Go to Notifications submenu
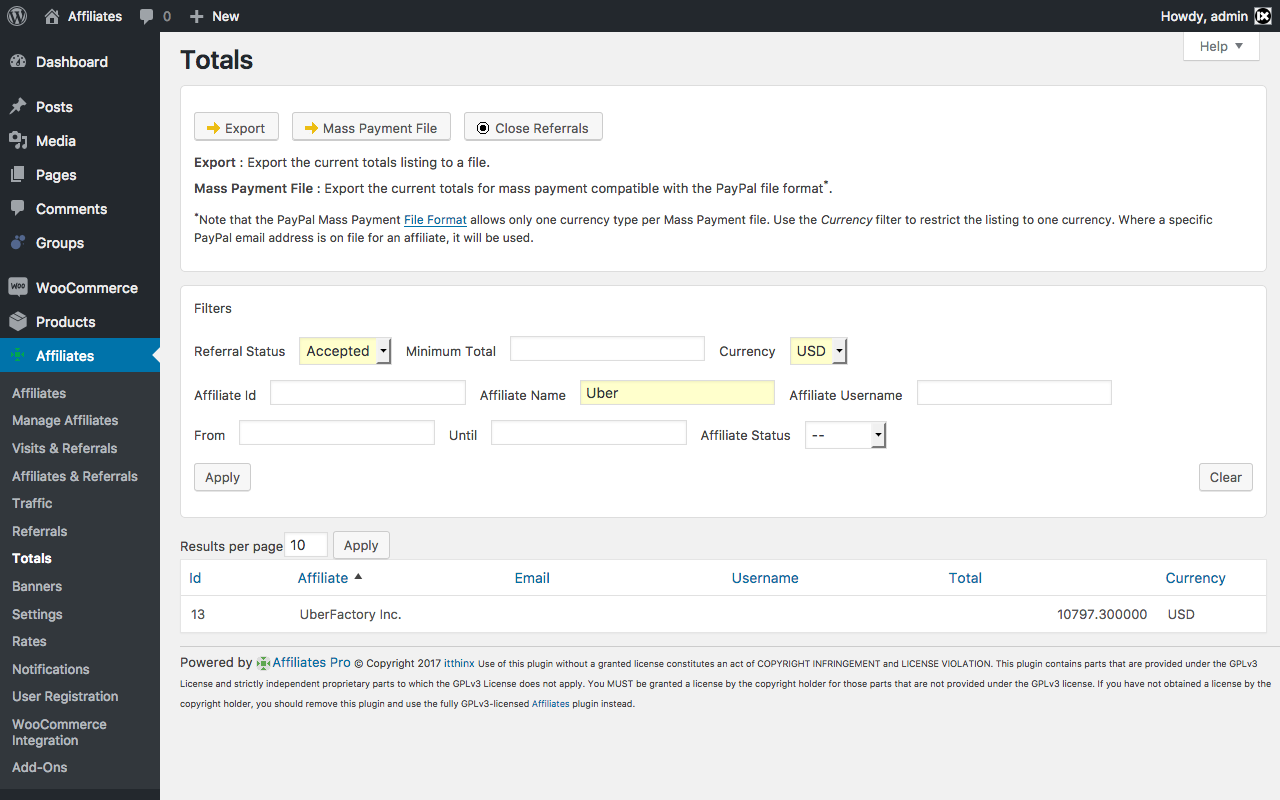The height and width of the screenshot is (800, 1280). click(x=51, y=669)
